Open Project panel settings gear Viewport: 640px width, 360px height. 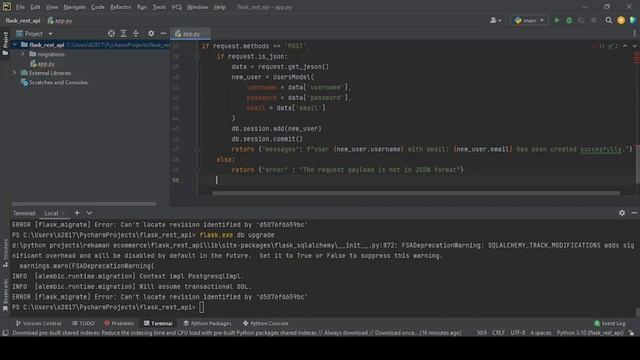click(151, 33)
